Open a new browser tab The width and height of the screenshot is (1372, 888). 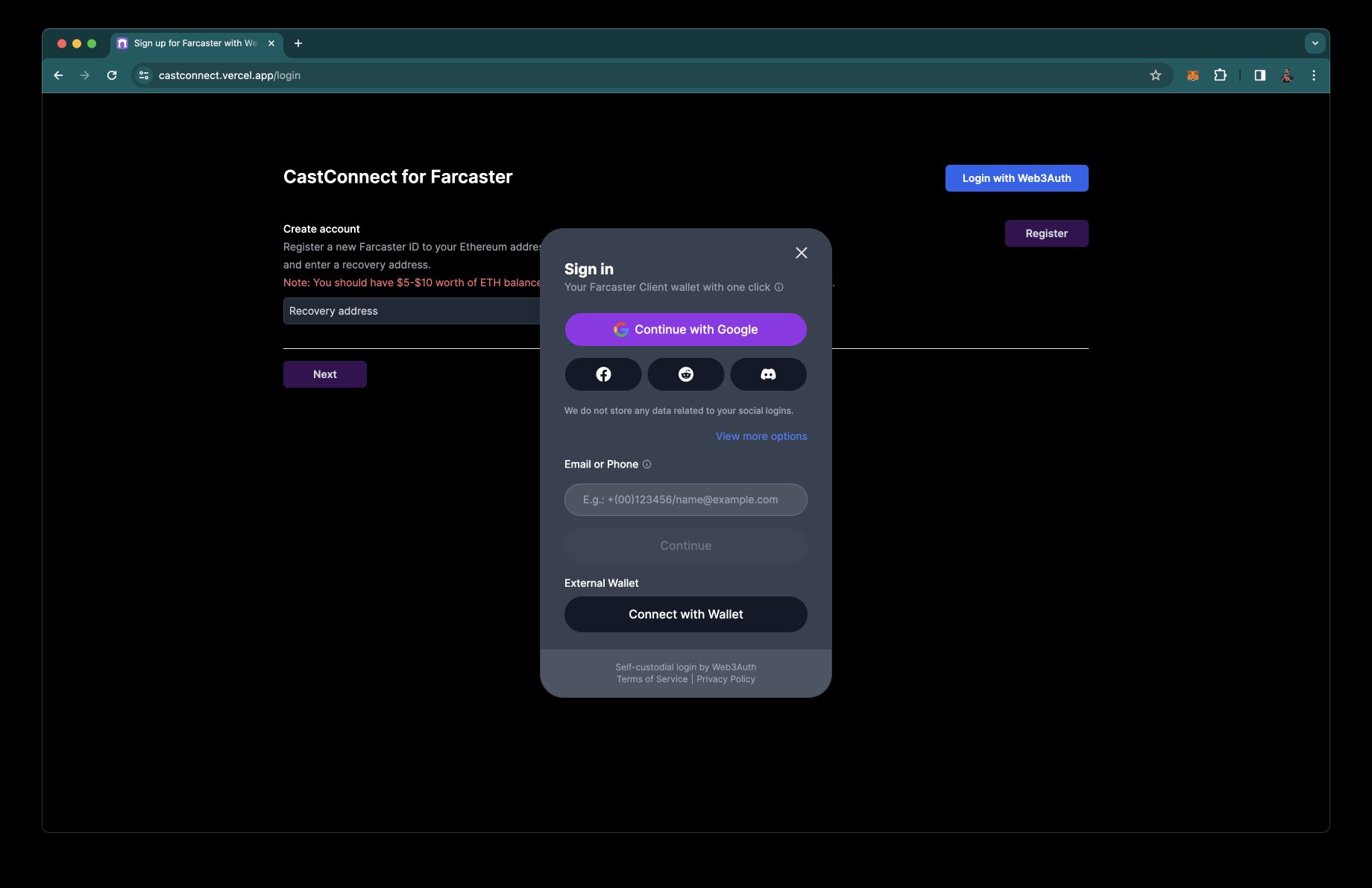pyautogui.click(x=298, y=43)
